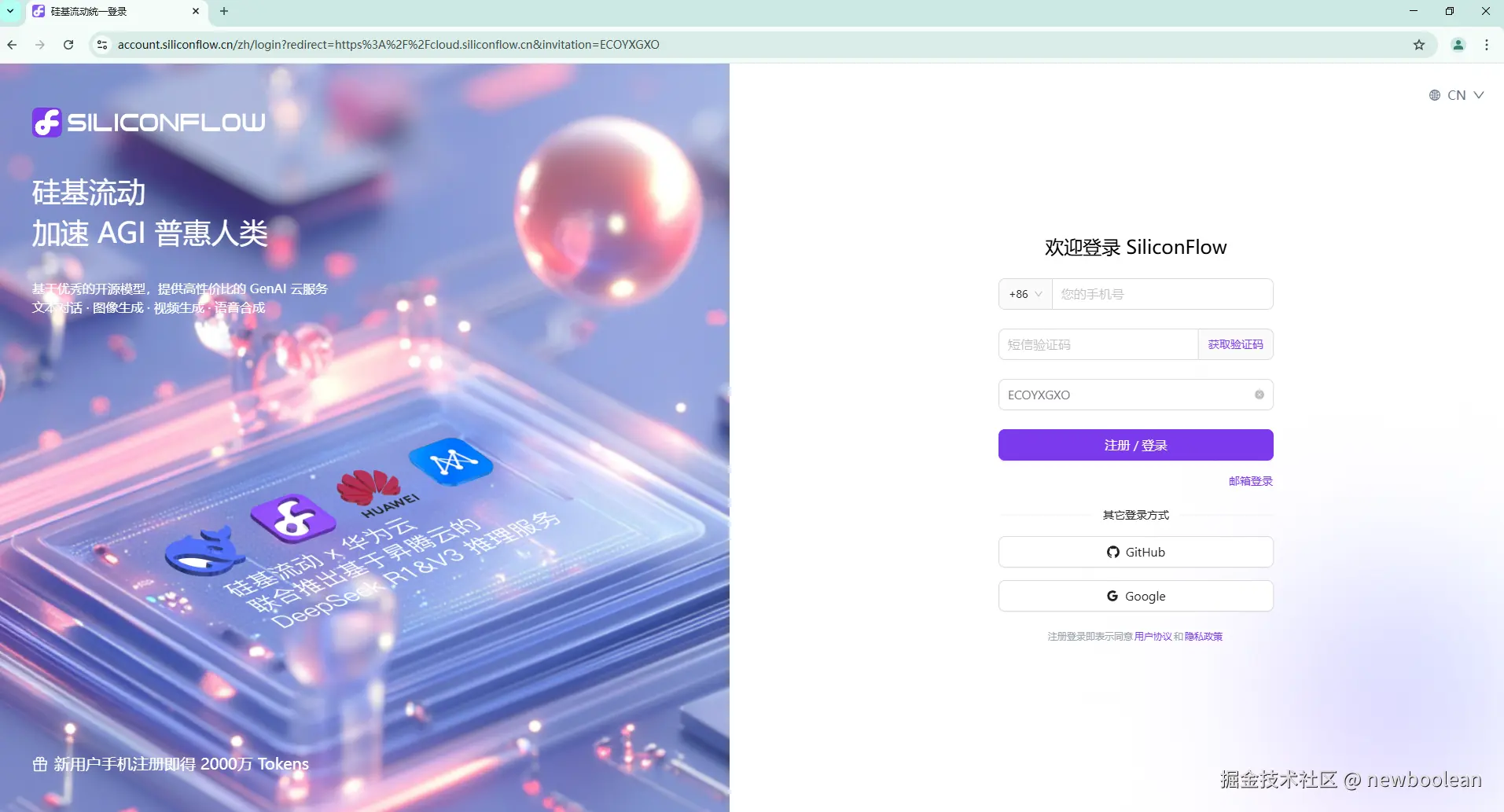Open a new browser tab
This screenshot has width=1504, height=812.
[x=224, y=11]
